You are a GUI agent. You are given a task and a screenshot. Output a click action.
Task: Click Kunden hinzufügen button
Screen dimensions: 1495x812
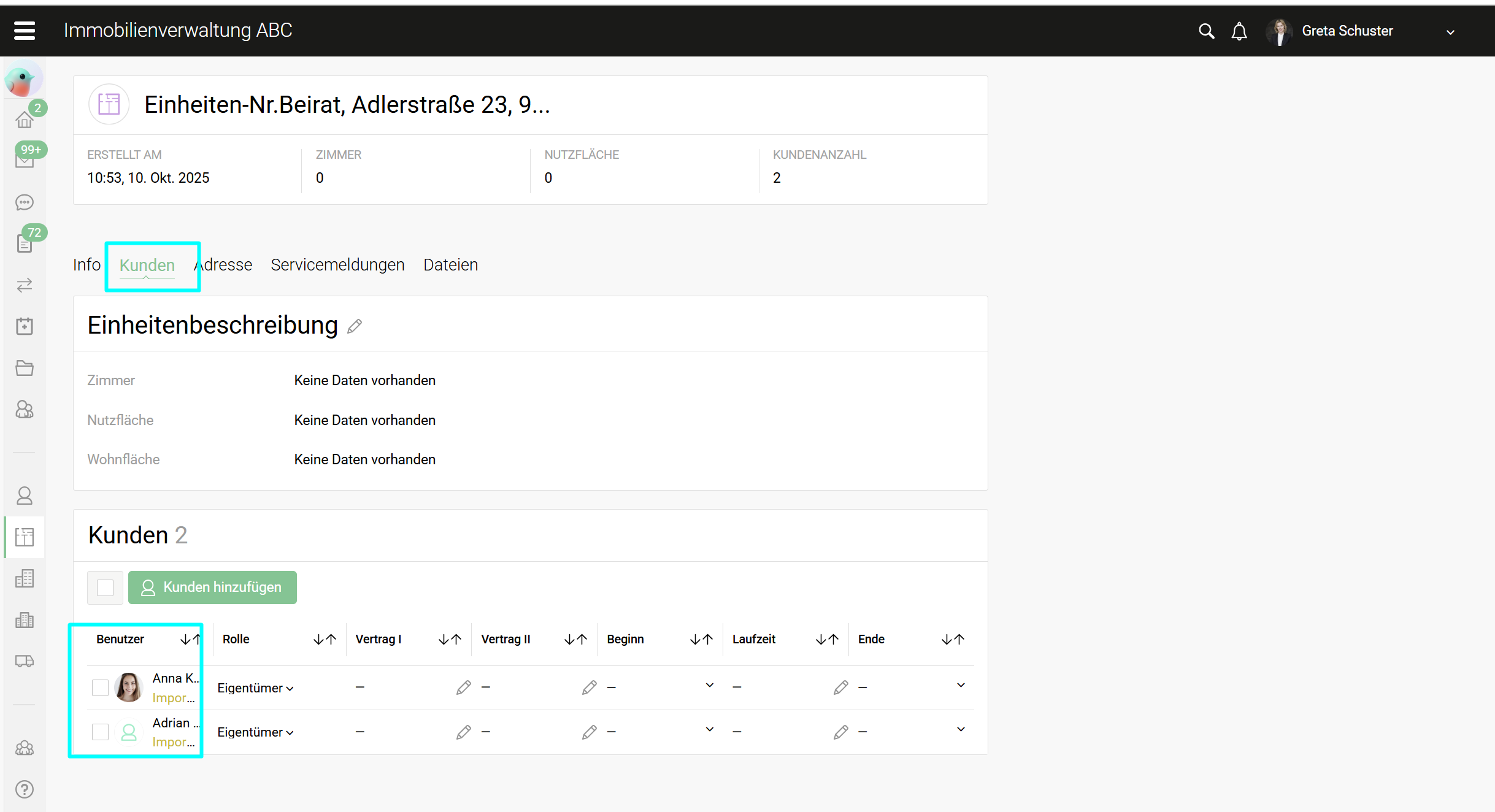click(x=212, y=588)
